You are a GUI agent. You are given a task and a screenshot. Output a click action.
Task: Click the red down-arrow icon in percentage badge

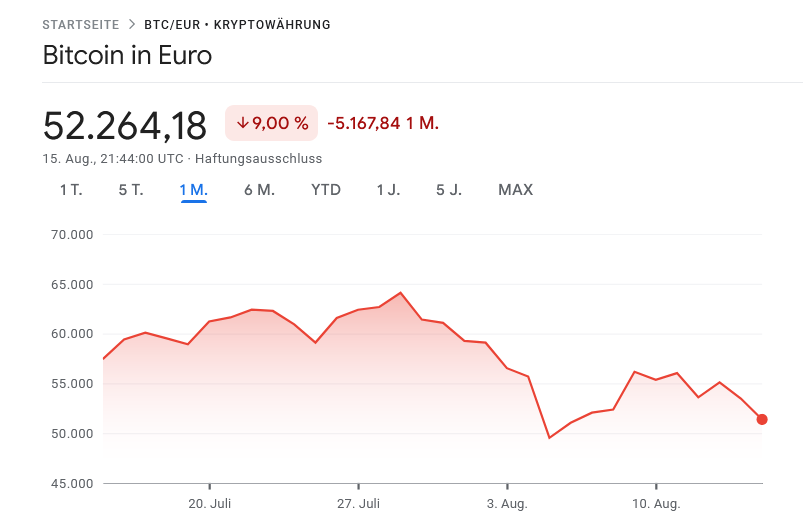point(242,123)
